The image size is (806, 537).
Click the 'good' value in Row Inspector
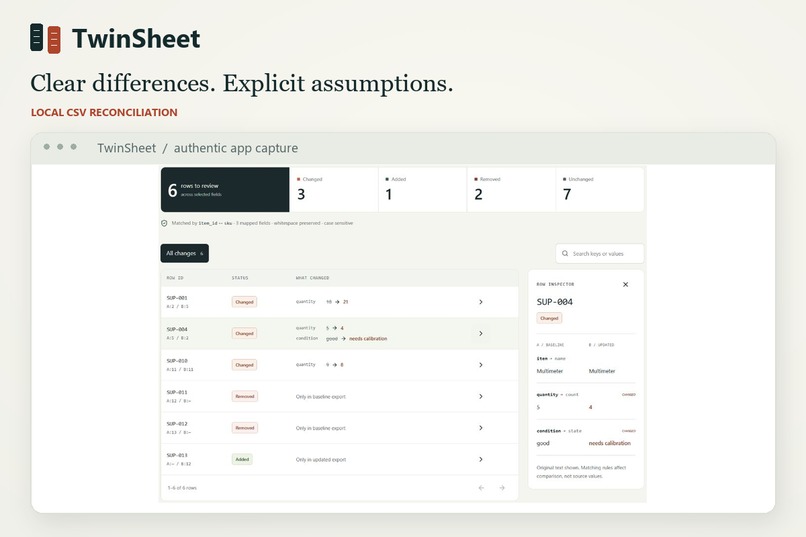(543, 443)
